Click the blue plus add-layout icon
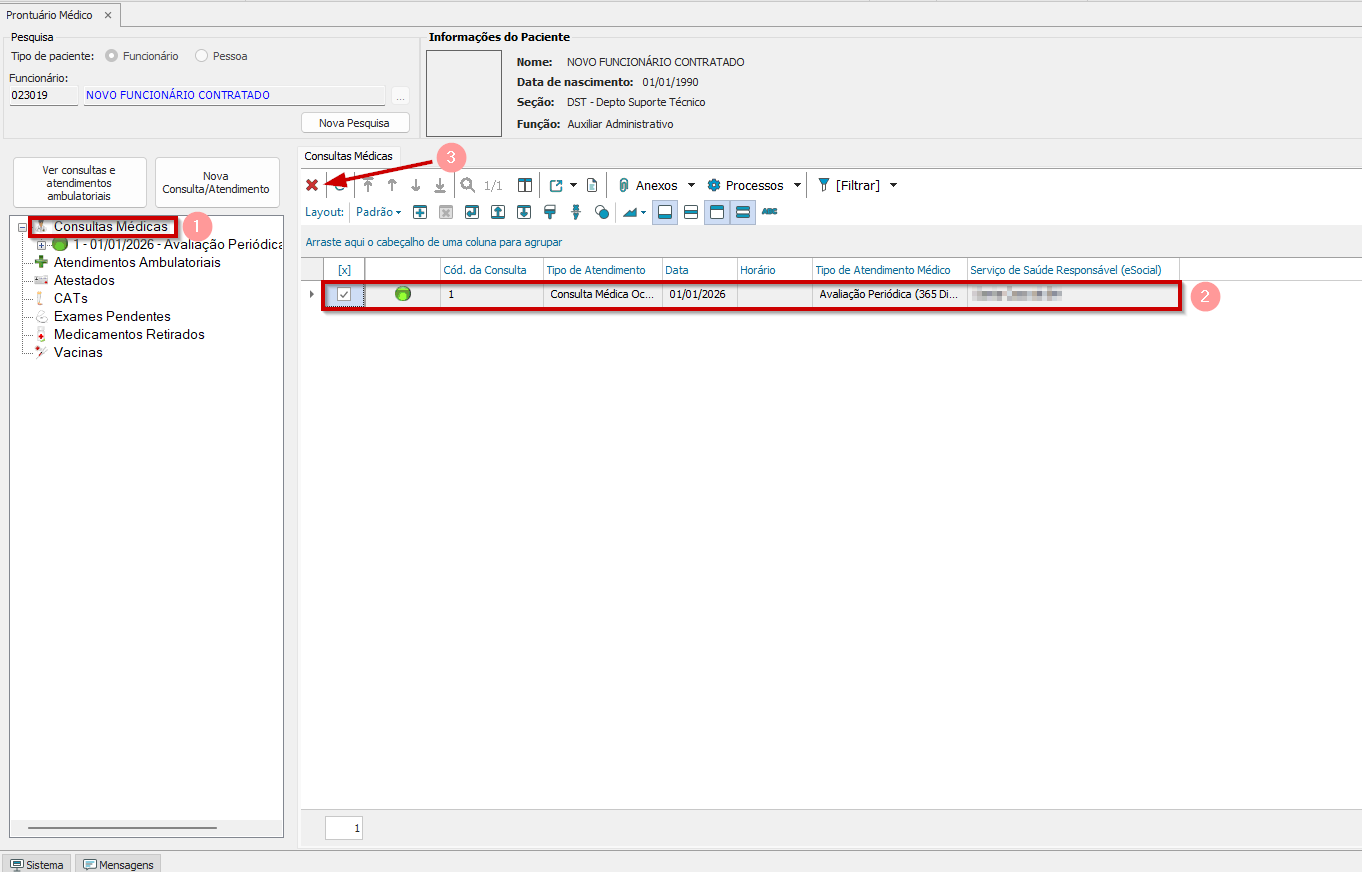The image size is (1362, 872). tap(420, 212)
